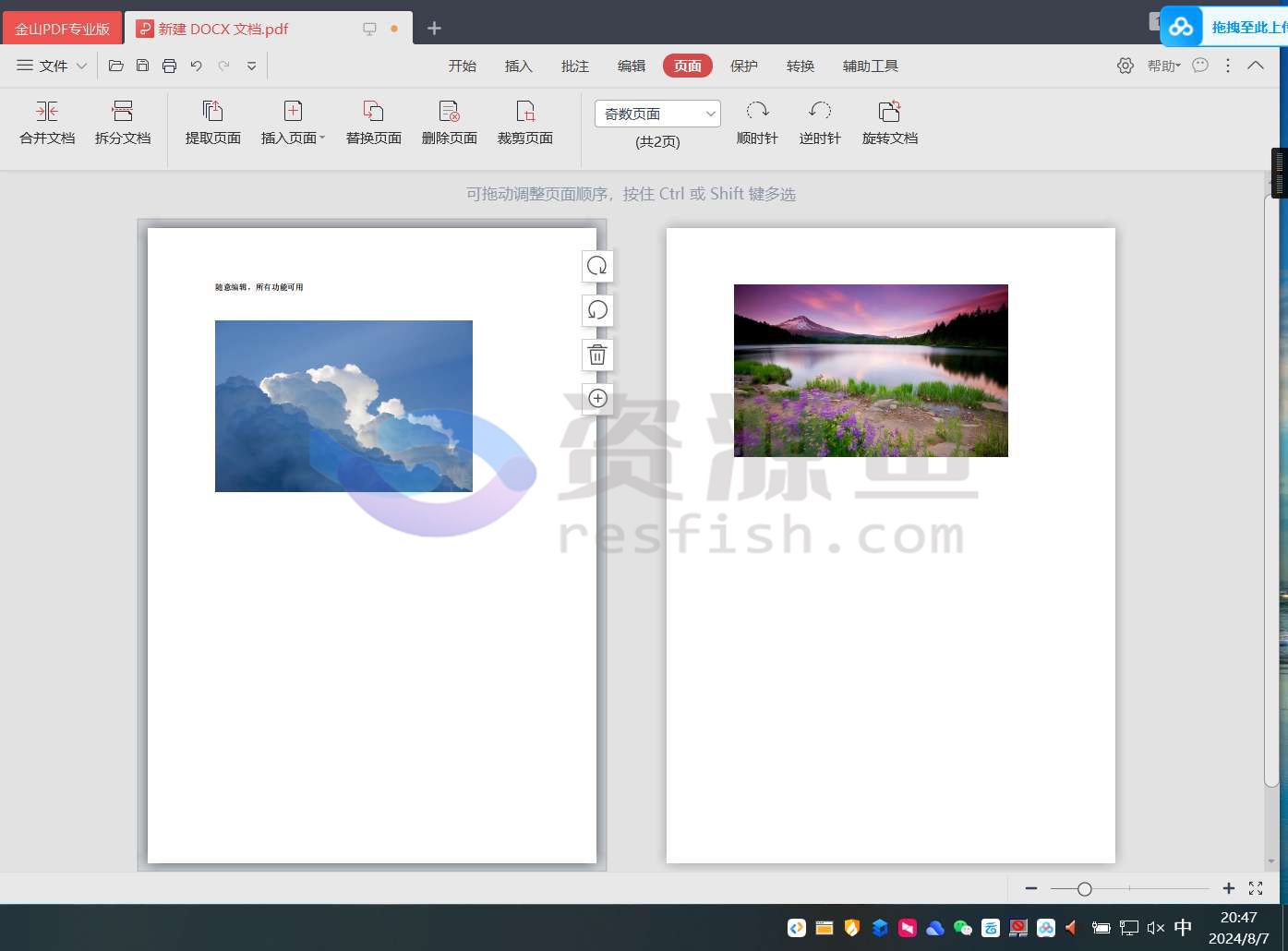
Task: Click the muted volume icon in system tray
Action: pos(1156,928)
